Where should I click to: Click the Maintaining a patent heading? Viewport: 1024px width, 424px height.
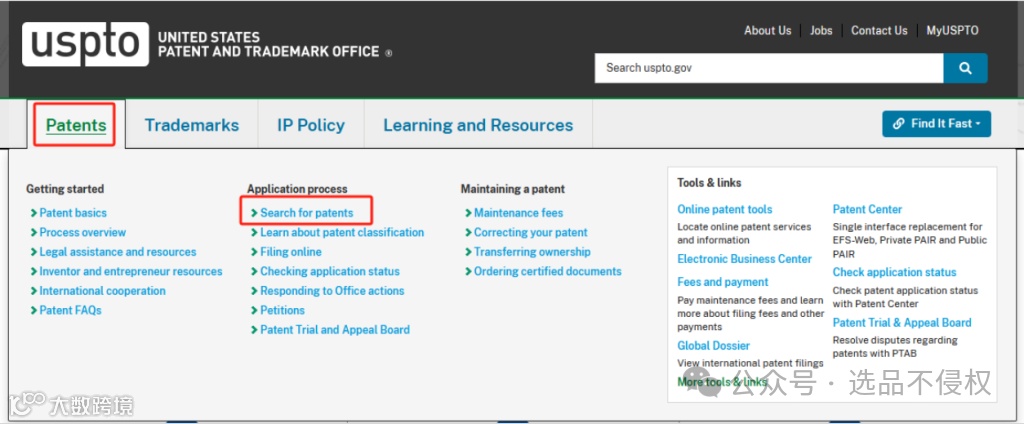pos(513,189)
